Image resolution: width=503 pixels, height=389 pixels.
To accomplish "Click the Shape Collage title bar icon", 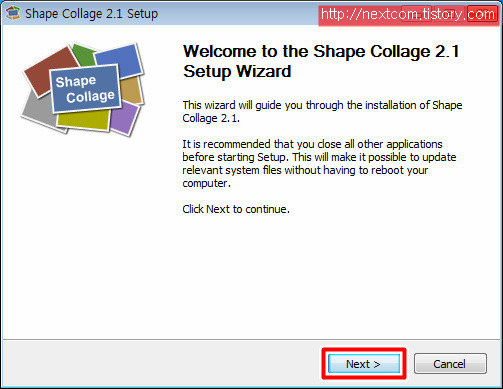I will 13,13.
